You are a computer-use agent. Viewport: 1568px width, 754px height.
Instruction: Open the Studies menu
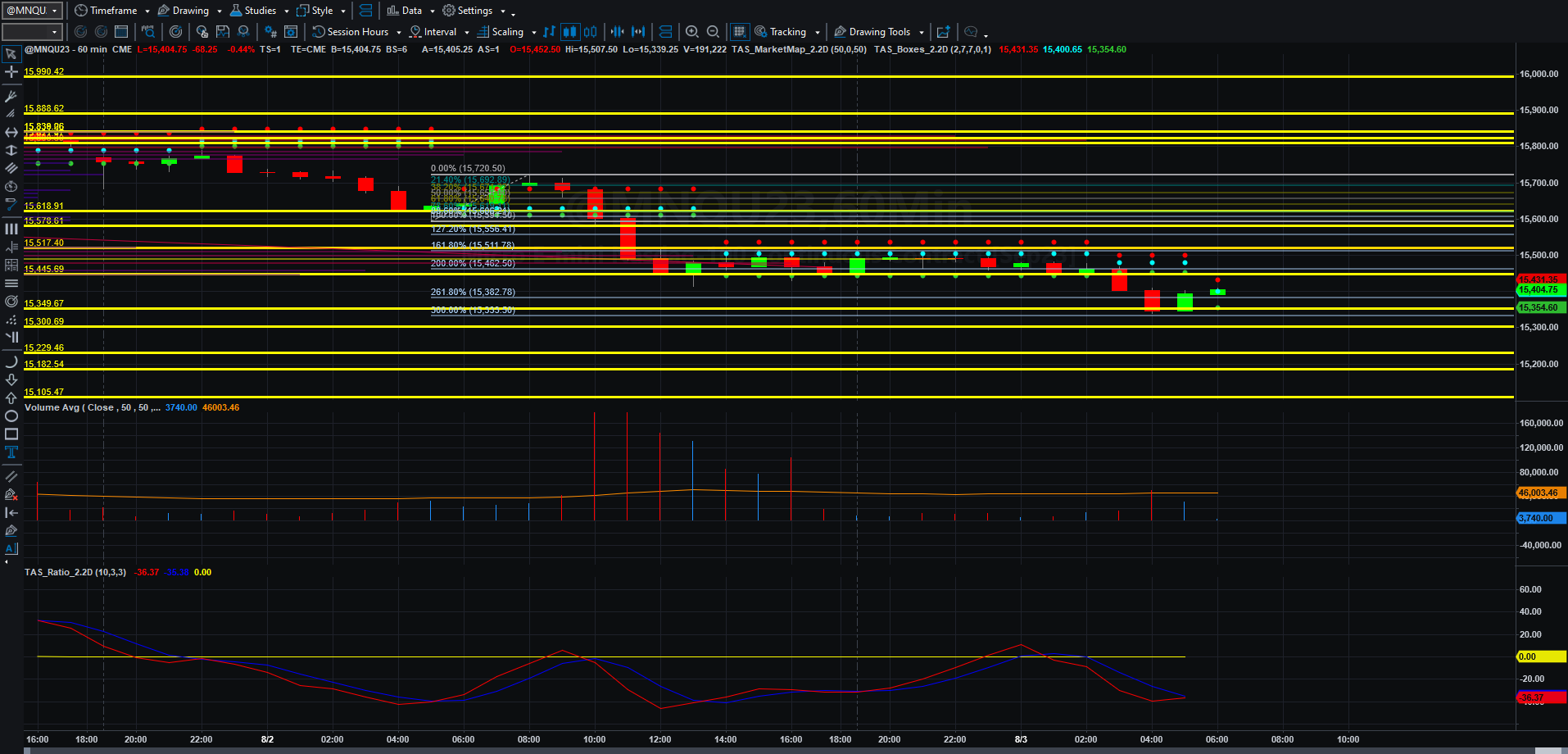coord(259,11)
